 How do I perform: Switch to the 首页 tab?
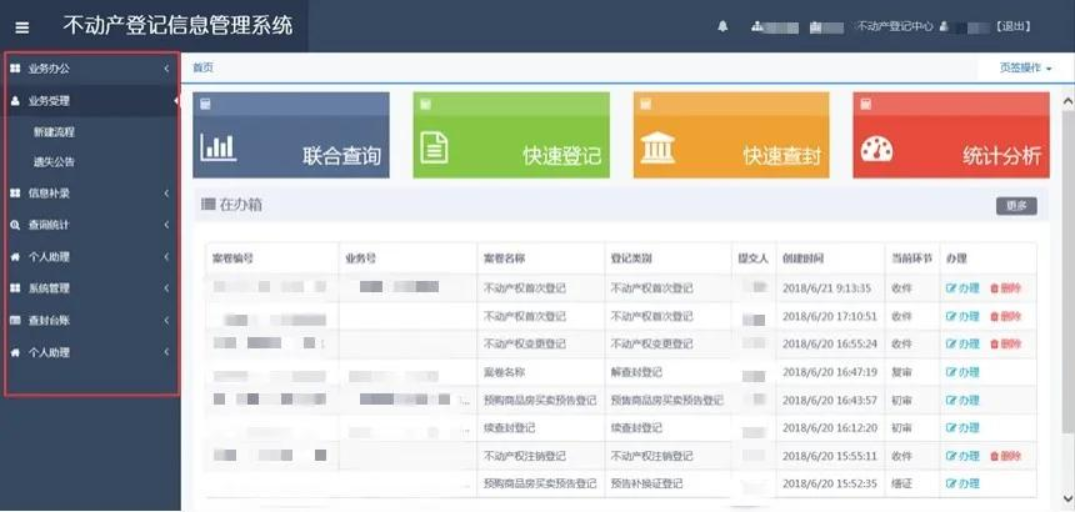tap(203, 67)
